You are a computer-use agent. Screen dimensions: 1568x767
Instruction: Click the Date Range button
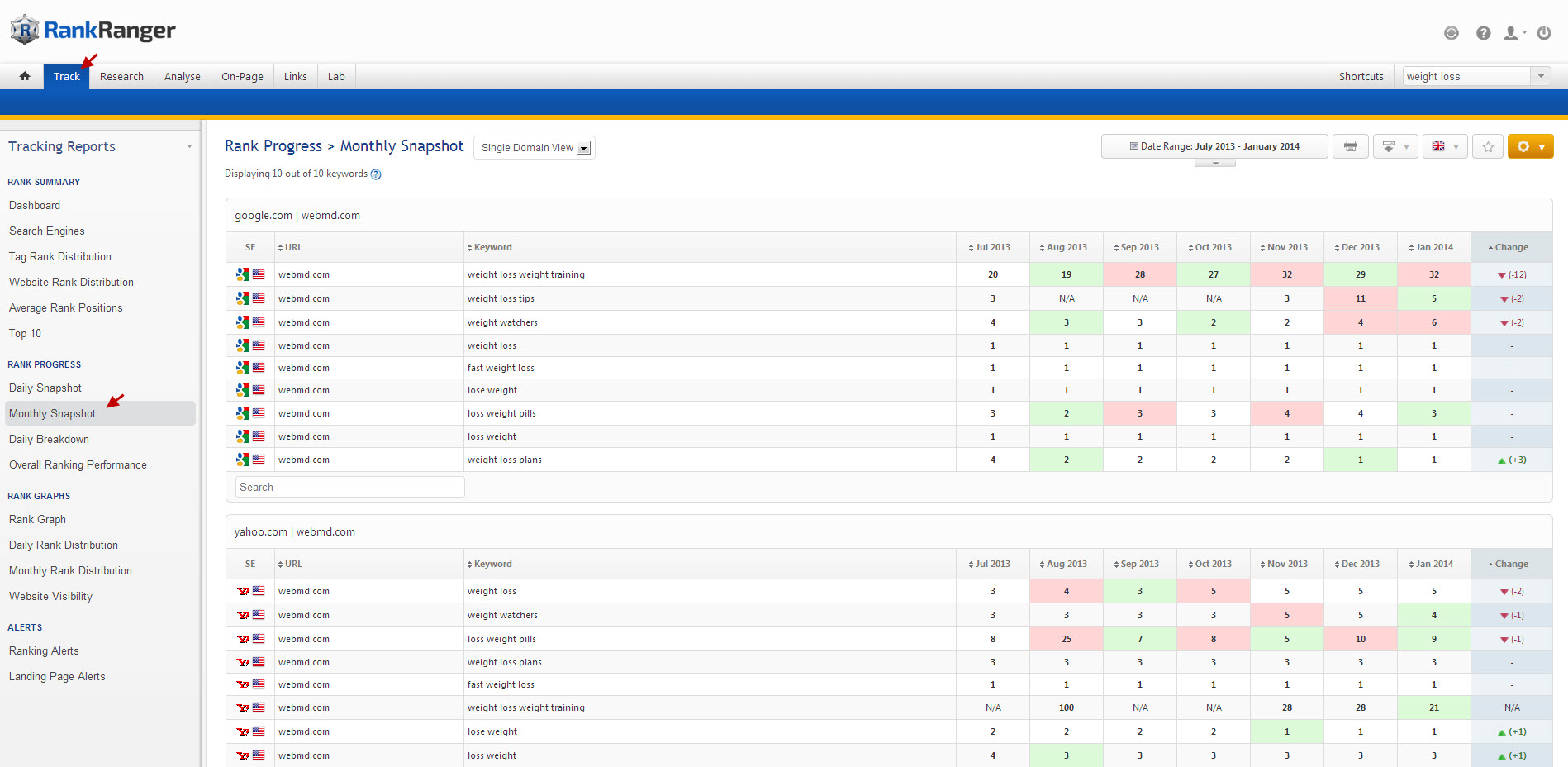pos(1214,146)
